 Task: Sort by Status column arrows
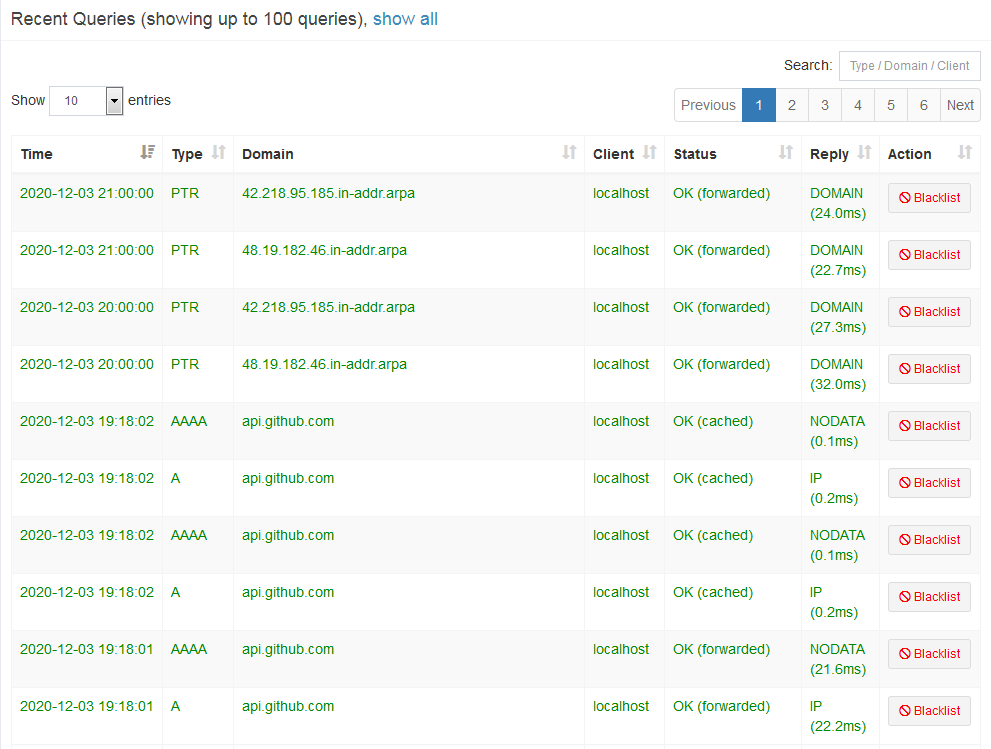pyautogui.click(x=786, y=152)
